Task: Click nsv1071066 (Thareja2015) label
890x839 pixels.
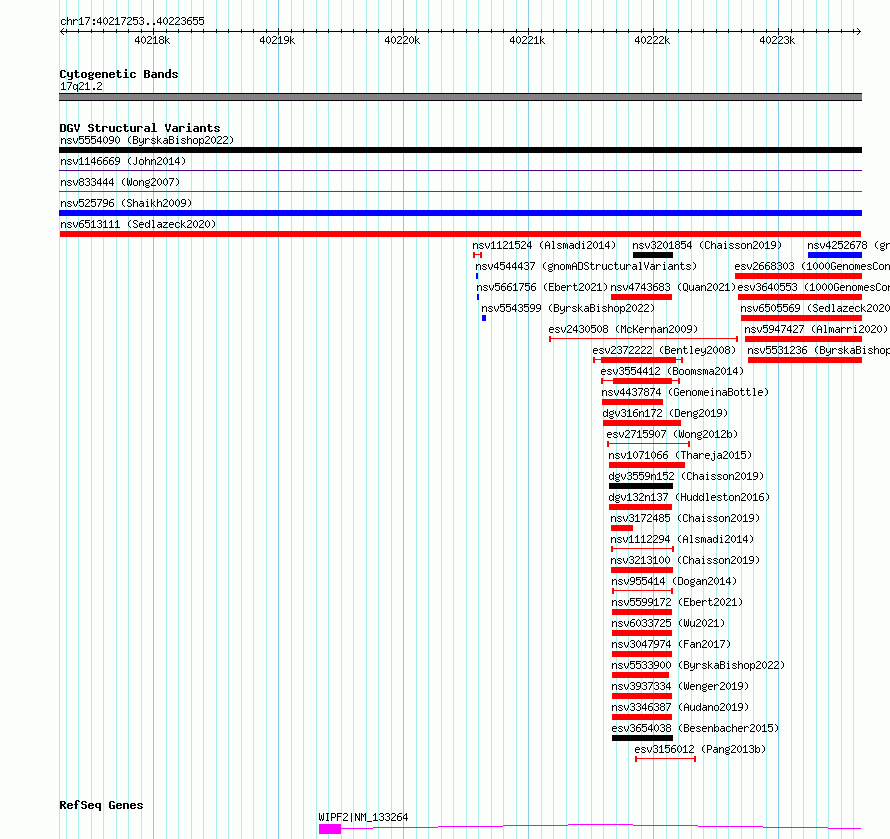Action: point(680,455)
